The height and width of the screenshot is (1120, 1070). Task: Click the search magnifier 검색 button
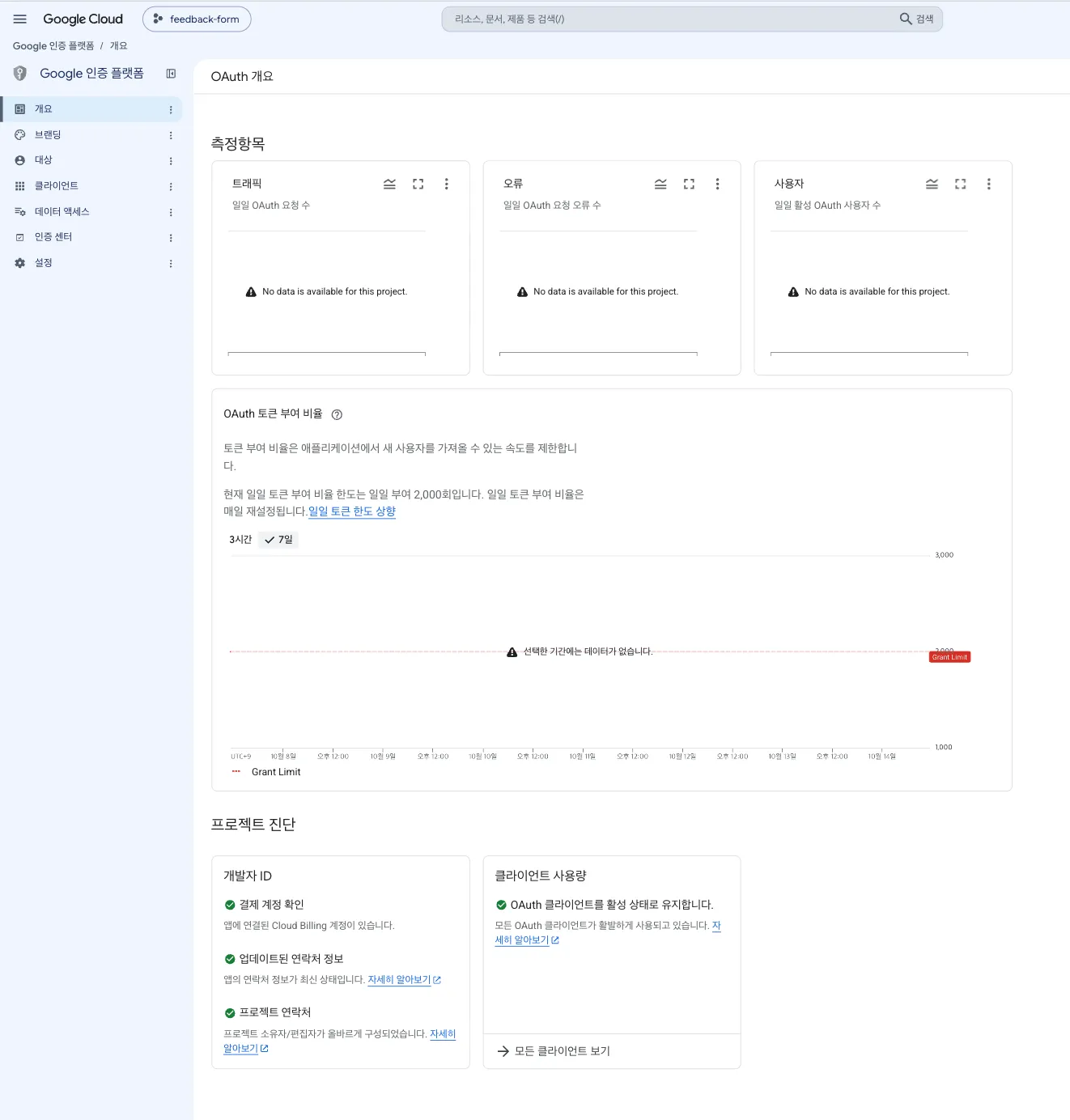click(917, 19)
